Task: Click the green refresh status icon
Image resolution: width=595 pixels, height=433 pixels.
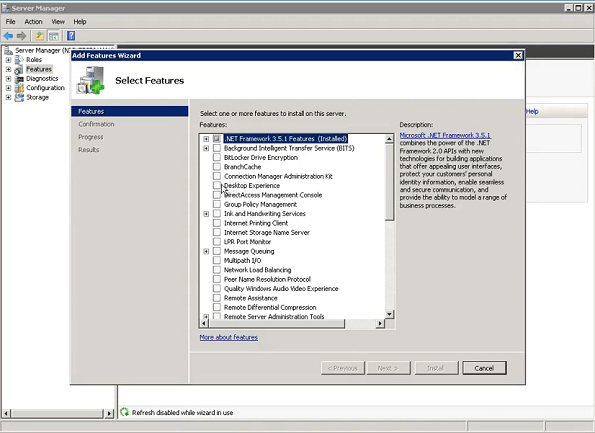Action: (x=124, y=412)
